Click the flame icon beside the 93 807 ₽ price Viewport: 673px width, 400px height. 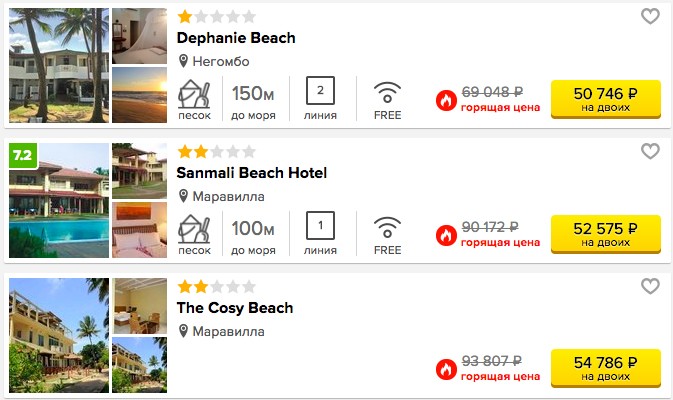tap(446, 370)
